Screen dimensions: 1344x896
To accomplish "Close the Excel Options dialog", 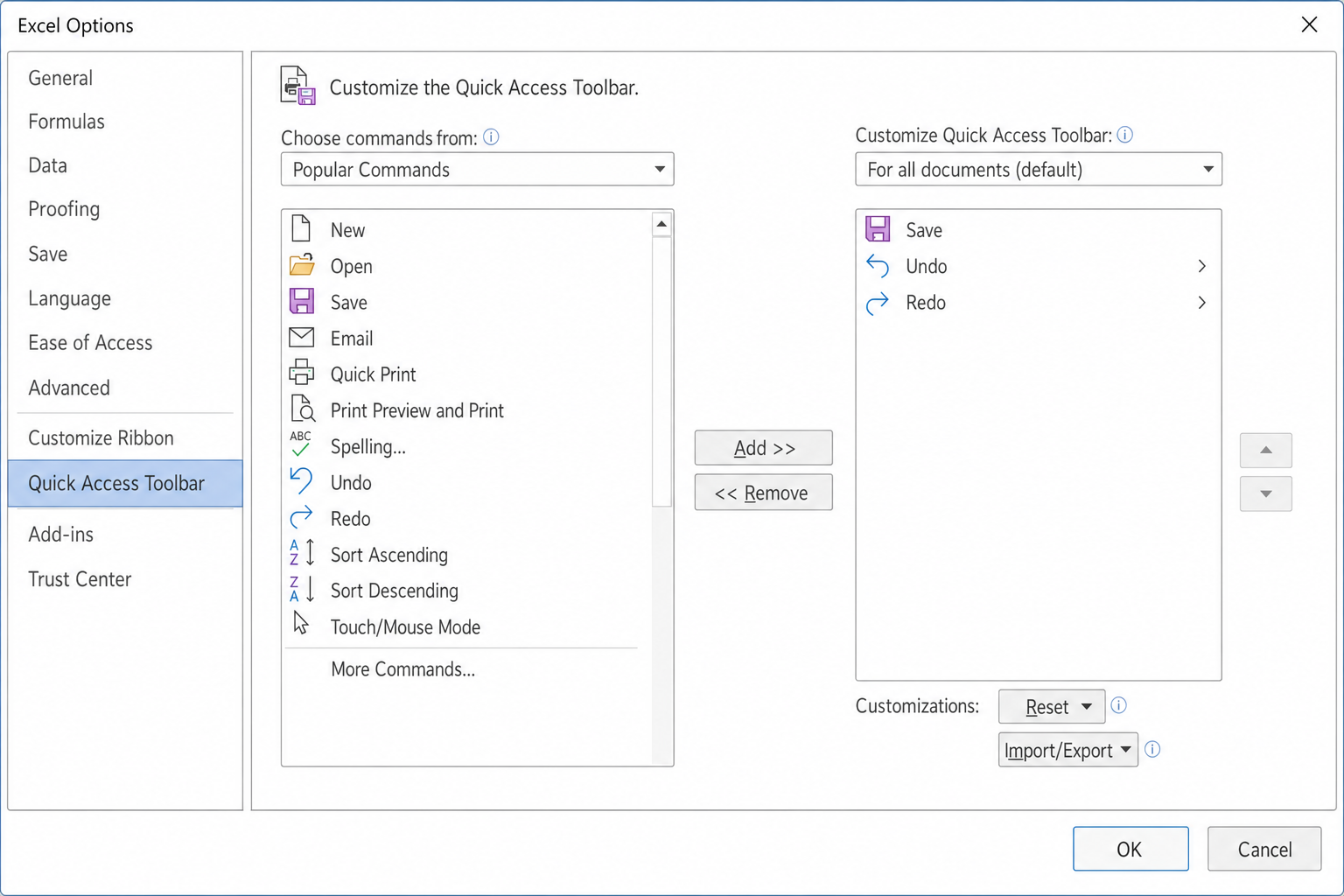I will 1309,24.
